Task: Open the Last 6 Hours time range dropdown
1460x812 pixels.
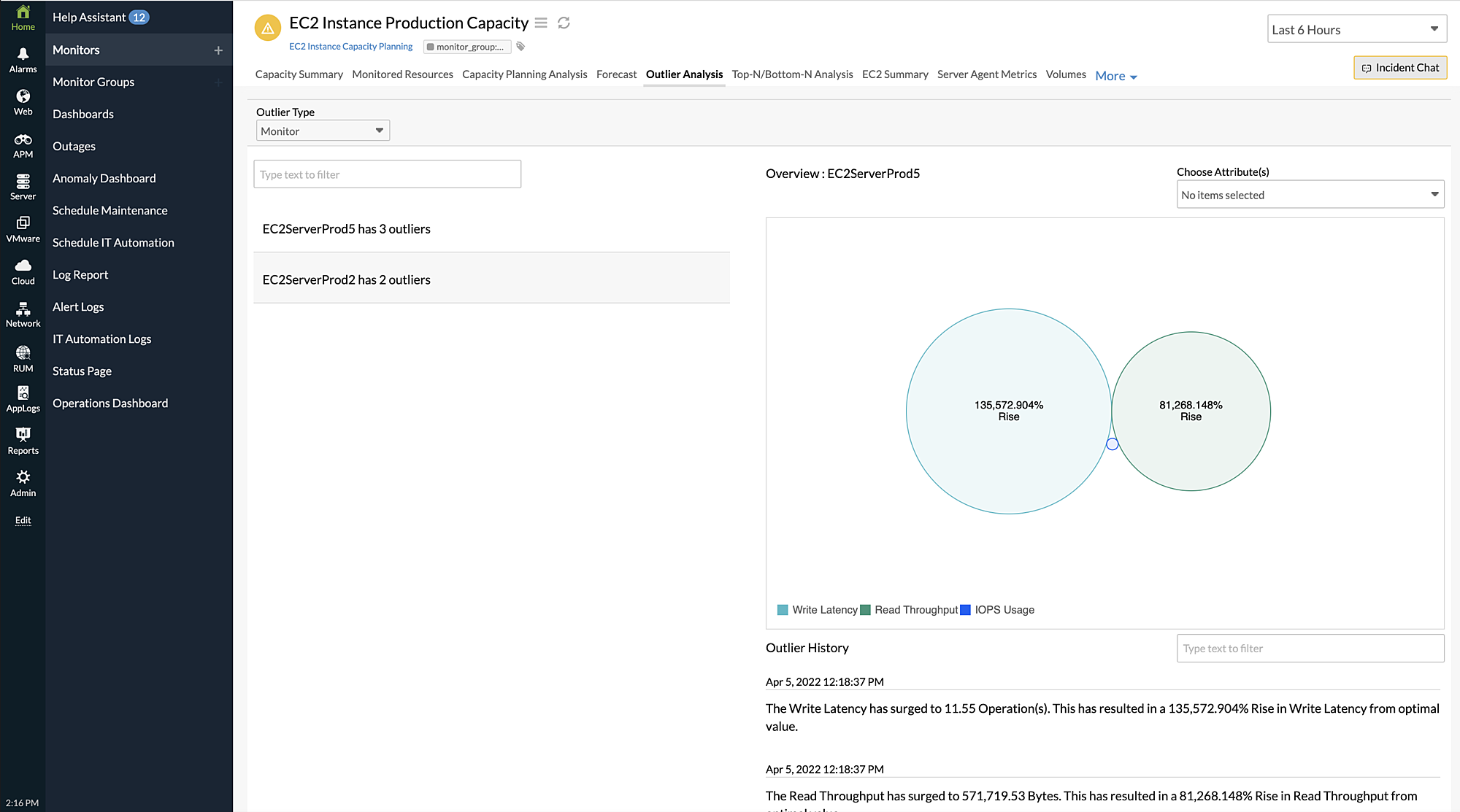Action: [x=1356, y=29]
